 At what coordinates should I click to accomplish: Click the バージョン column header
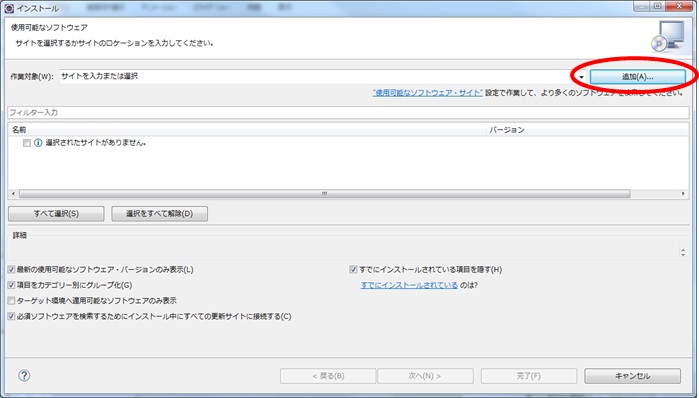[x=507, y=130]
